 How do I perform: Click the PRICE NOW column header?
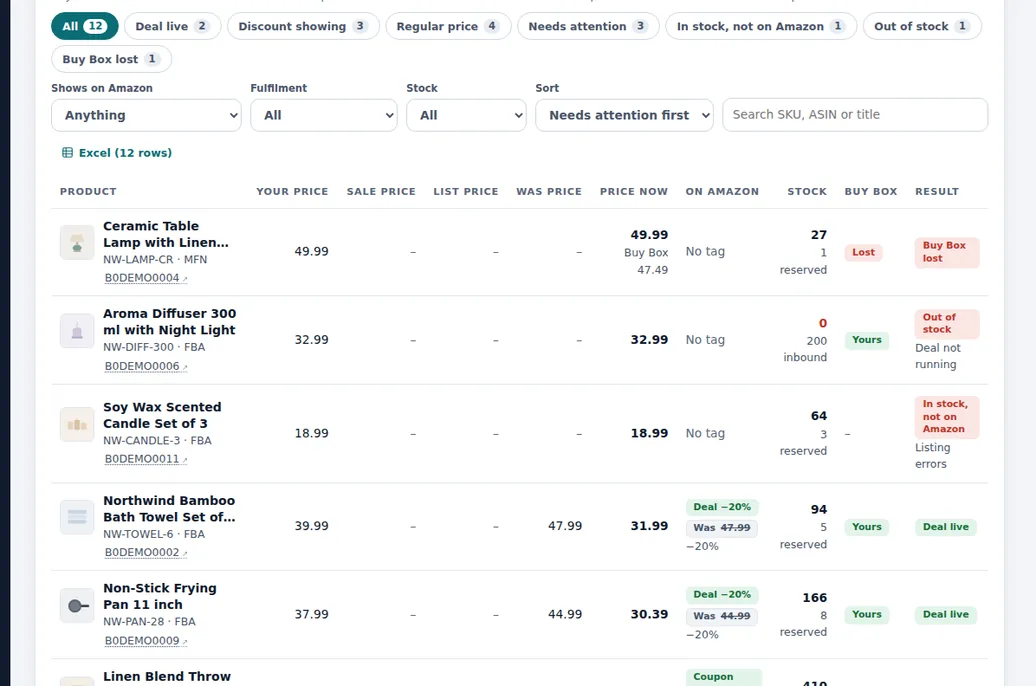[634, 192]
